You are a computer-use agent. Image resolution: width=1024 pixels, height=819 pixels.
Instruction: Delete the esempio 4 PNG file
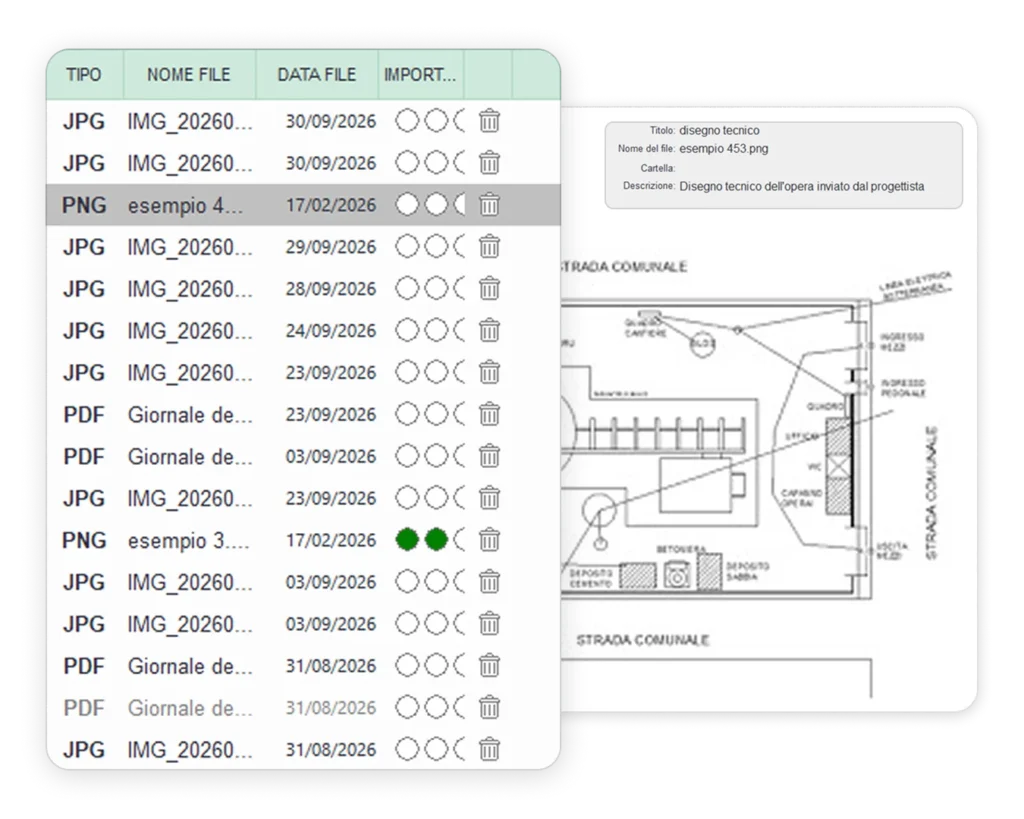pos(489,205)
